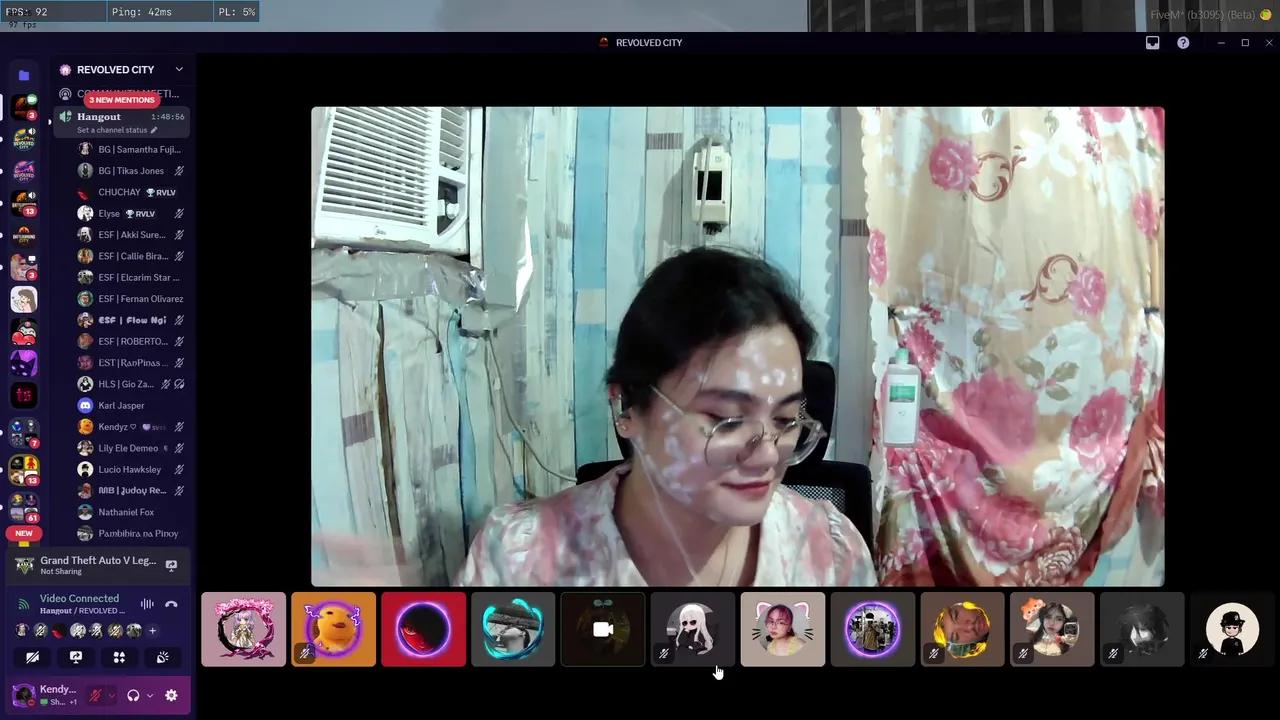Screen dimensions: 1280x720
Task: Select user Pambihira na Pinoy
Action: tap(131, 534)
